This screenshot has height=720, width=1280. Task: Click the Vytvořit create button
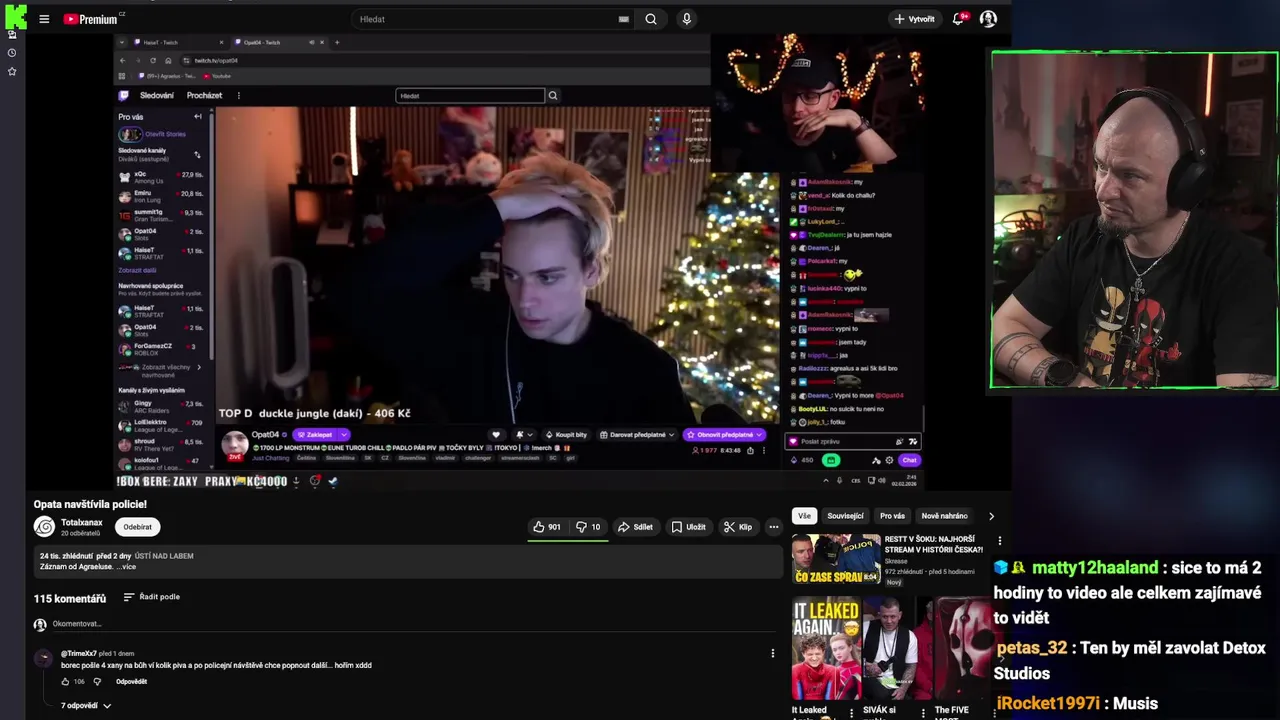coord(914,19)
